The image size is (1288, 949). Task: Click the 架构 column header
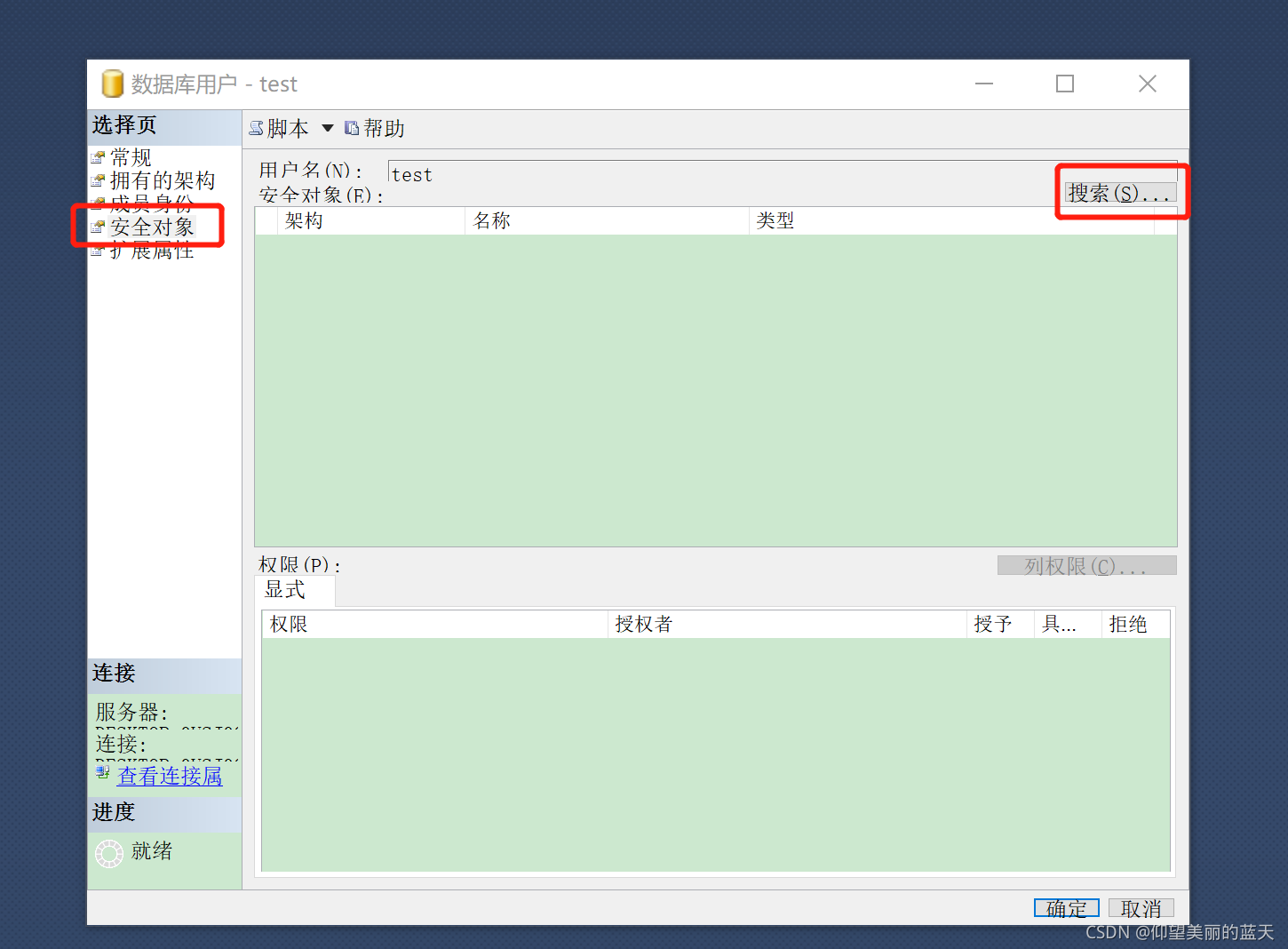point(371,220)
